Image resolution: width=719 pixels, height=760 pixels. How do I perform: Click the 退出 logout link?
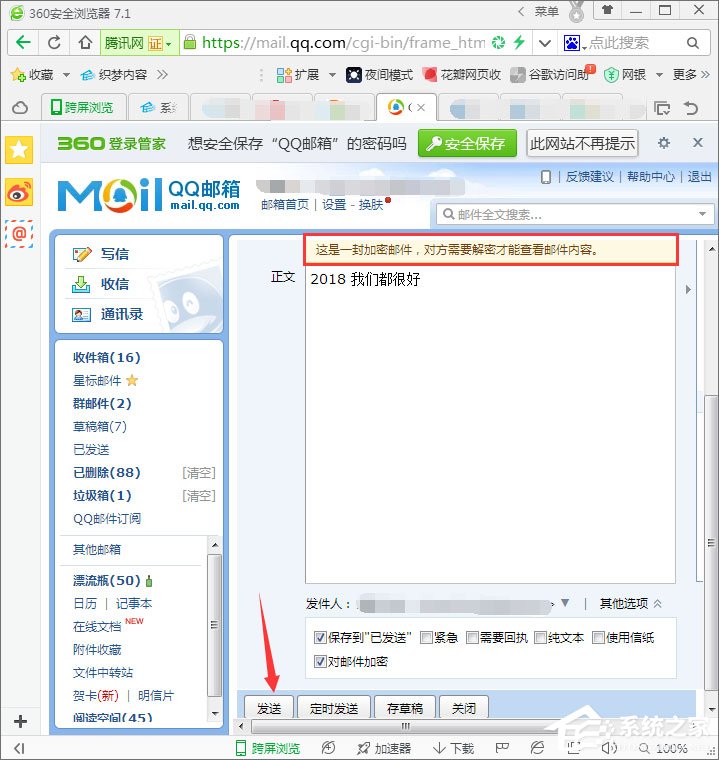click(699, 176)
